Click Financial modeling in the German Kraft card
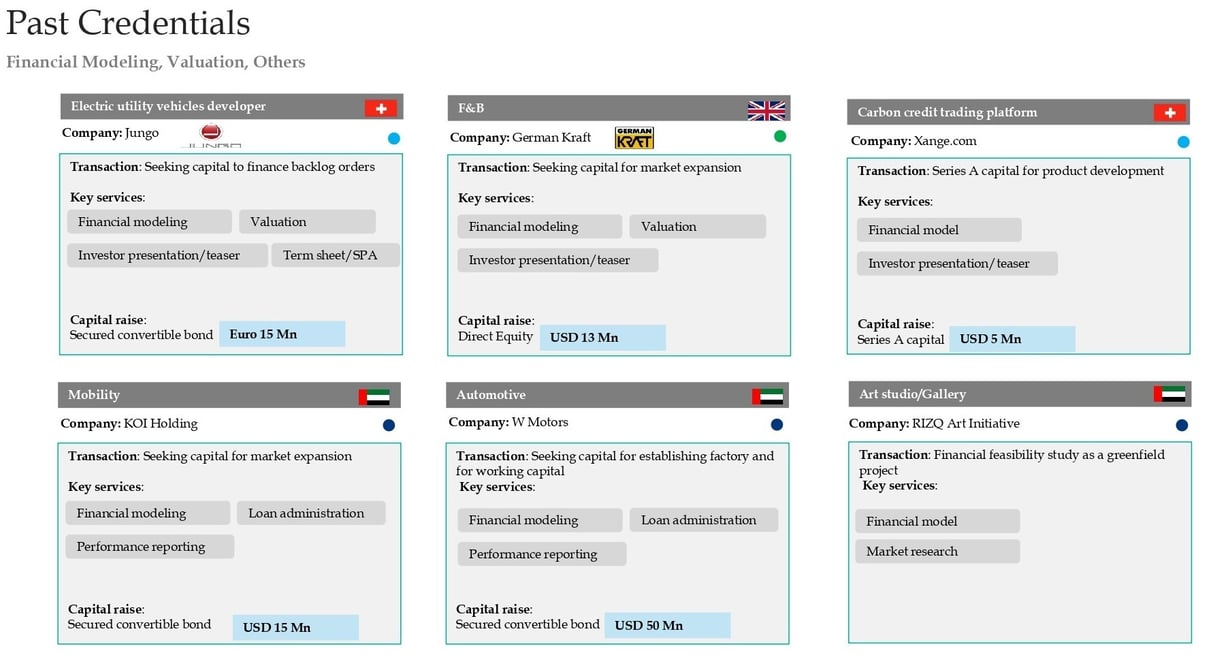This screenshot has height=655, width=1224. [x=540, y=227]
